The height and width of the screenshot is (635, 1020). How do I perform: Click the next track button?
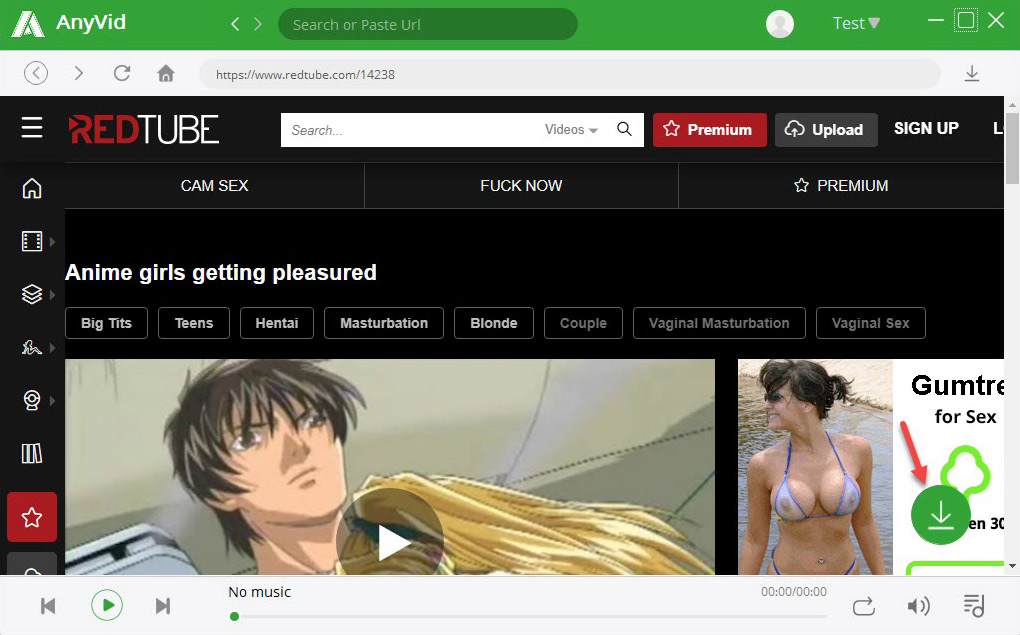point(163,606)
